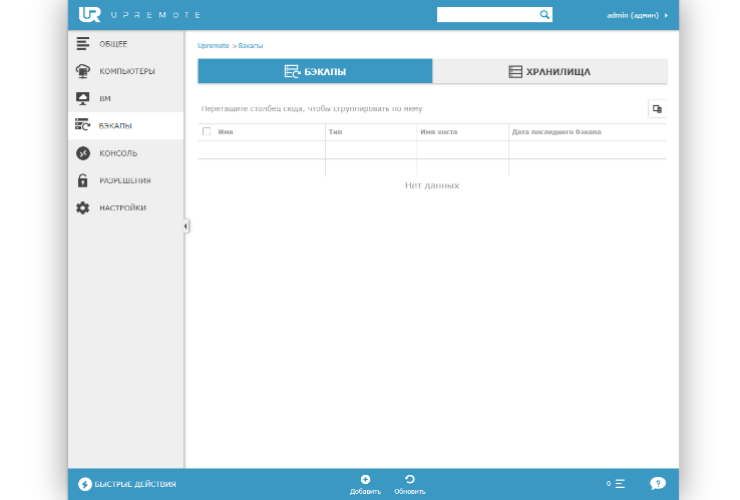
Task: Open Разрешения permissions section
Action: tap(125, 181)
